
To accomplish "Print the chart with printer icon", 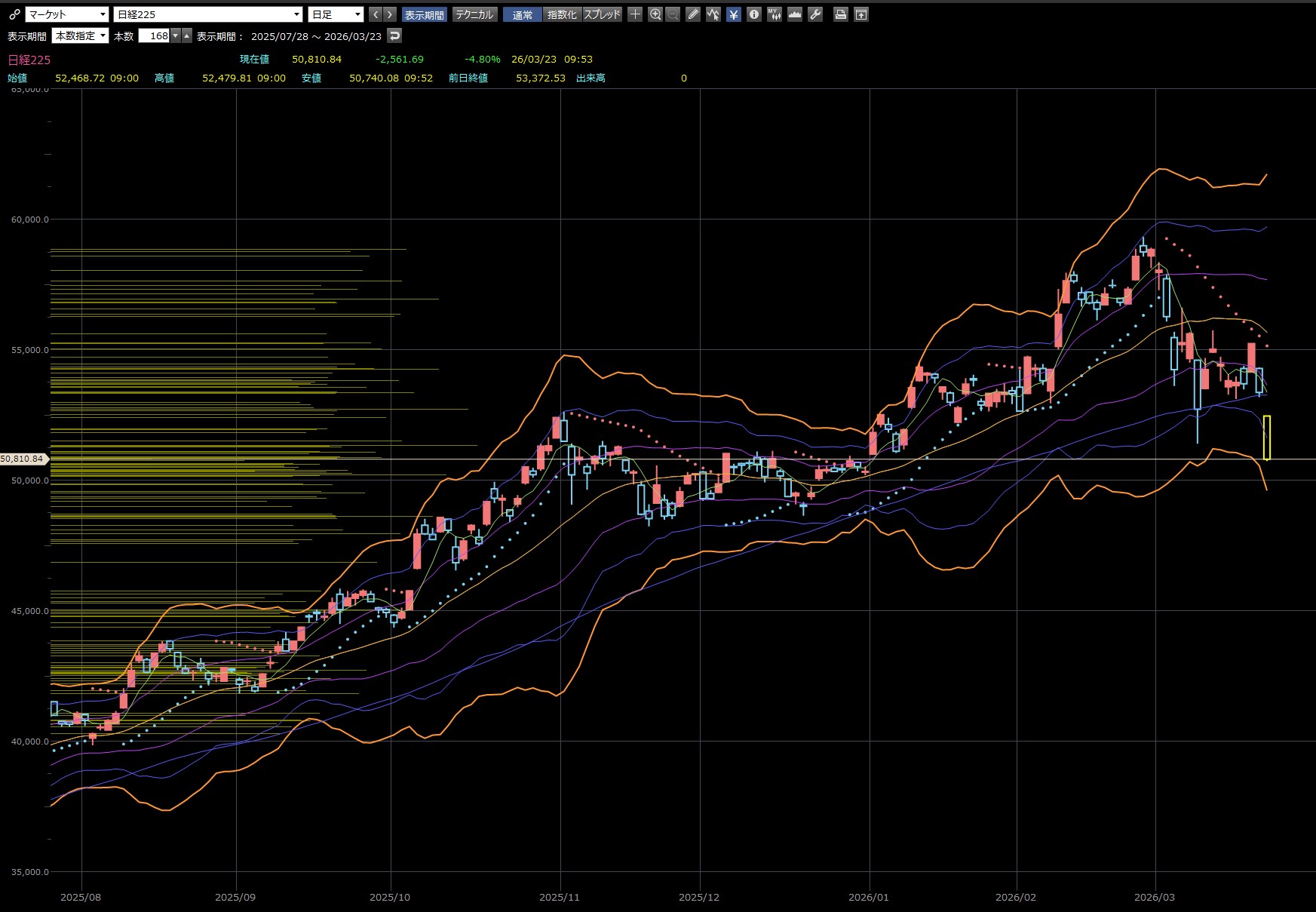I will 840,14.
